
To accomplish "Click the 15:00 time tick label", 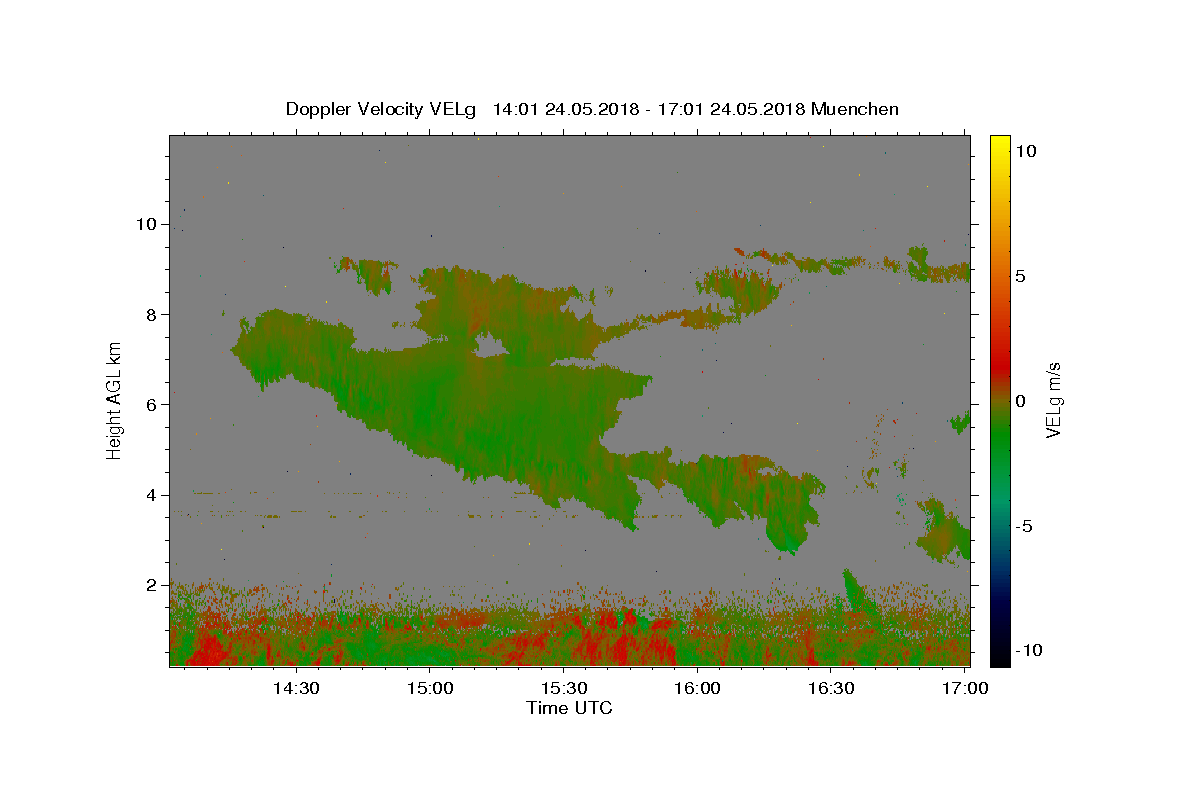I will (430, 688).
